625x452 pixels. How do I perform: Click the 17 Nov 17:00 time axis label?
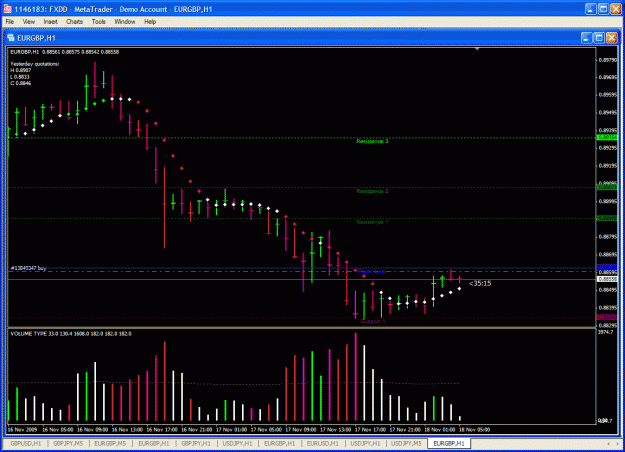click(370, 430)
